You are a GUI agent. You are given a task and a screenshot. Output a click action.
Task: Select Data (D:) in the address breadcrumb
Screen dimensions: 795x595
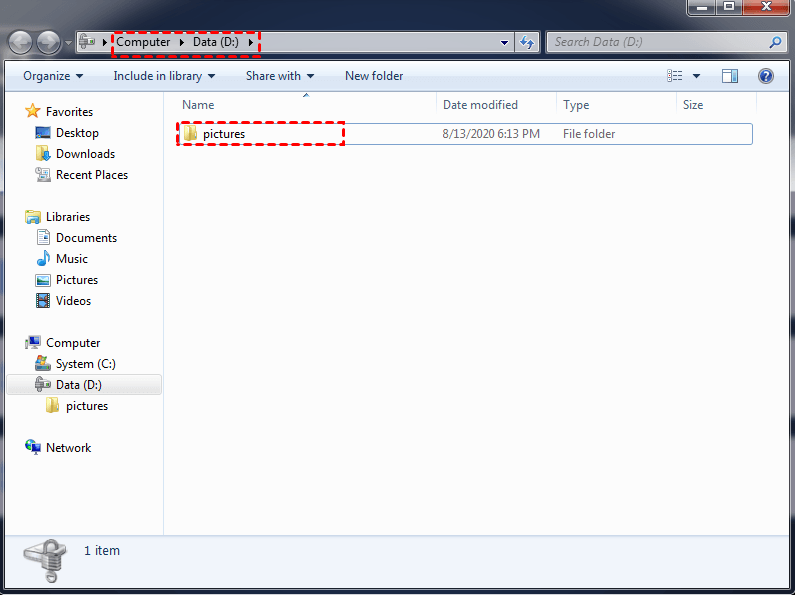point(216,42)
